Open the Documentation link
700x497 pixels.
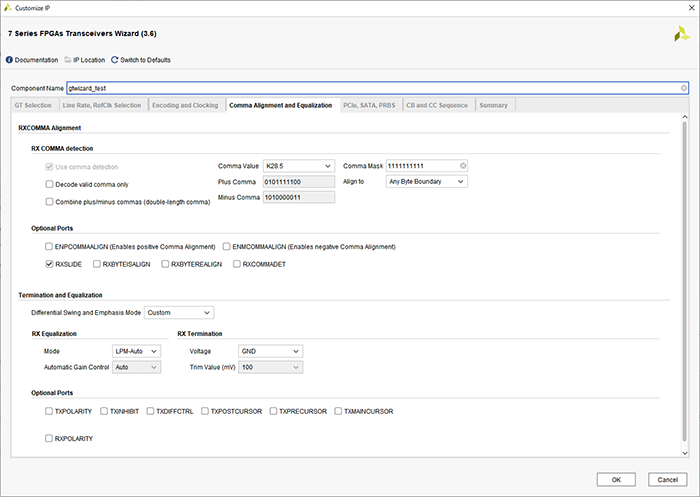point(36,60)
